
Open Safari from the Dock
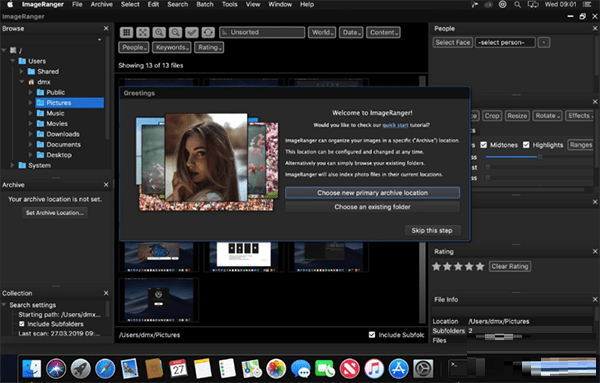[x=105, y=368]
